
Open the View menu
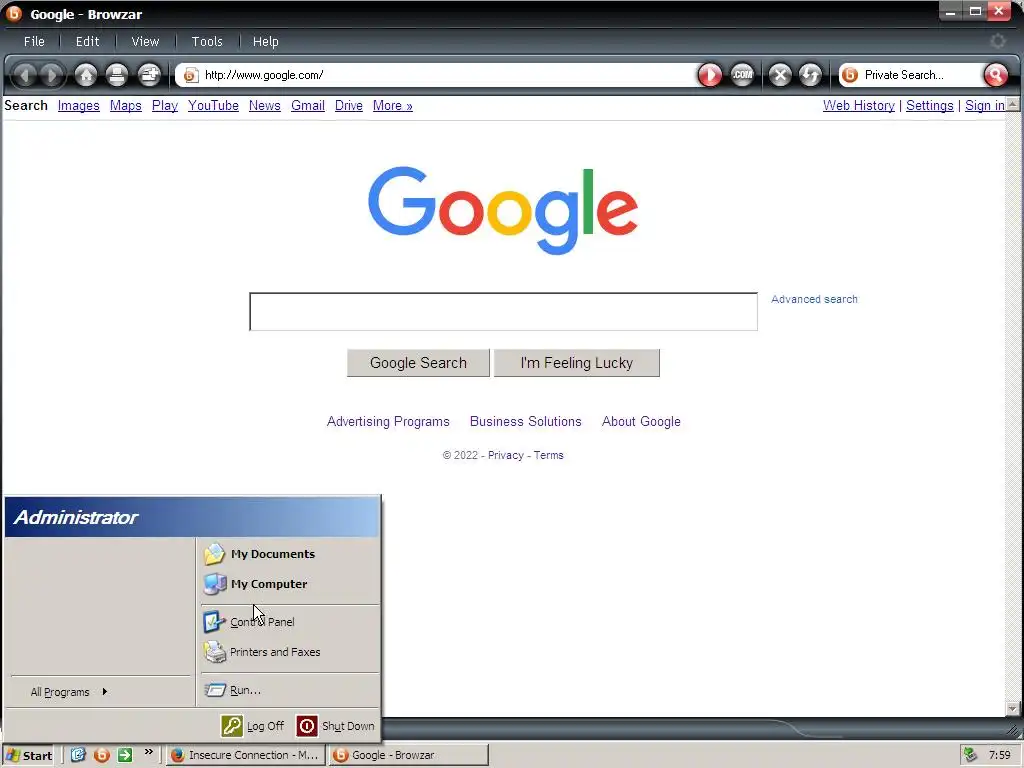(x=145, y=41)
